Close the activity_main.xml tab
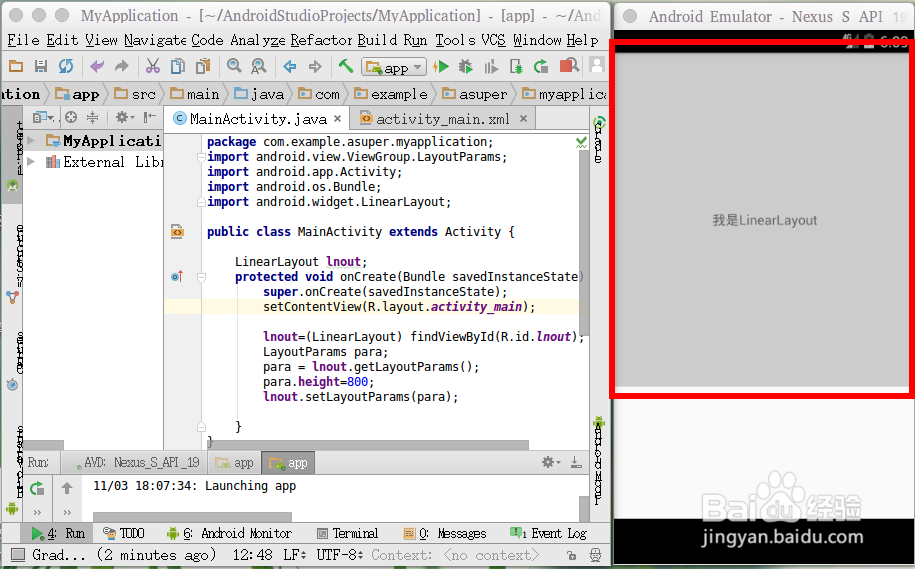 [523, 118]
